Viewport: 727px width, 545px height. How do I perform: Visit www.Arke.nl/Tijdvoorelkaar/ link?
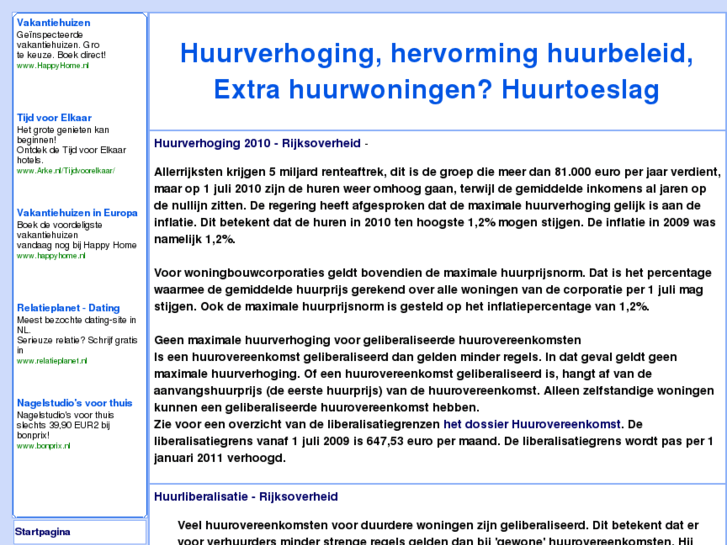point(65,171)
